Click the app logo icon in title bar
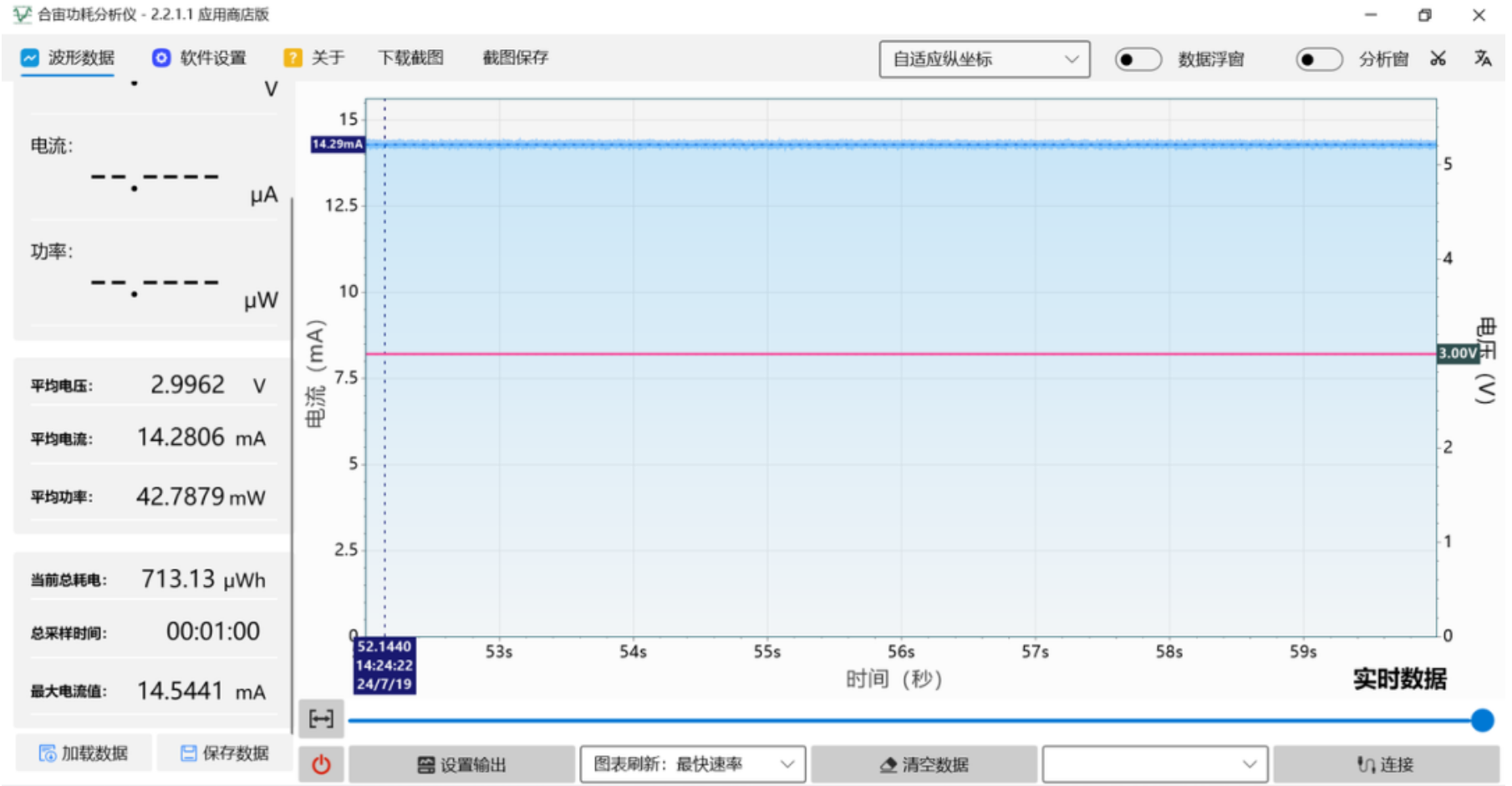This screenshot has width=1512, height=786. (22, 14)
